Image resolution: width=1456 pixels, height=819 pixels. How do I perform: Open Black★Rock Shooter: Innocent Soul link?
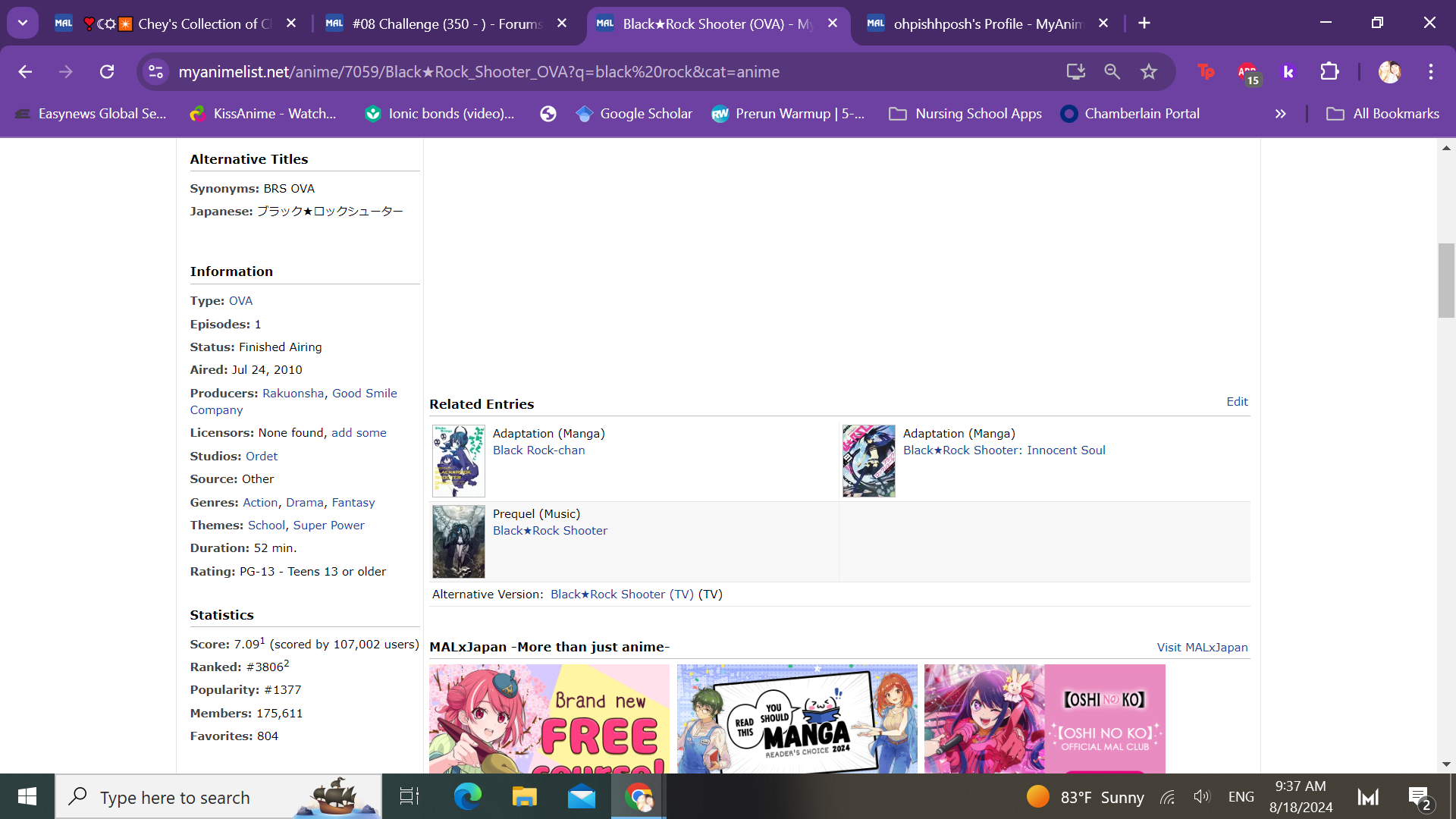click(x=1004, y=450)
